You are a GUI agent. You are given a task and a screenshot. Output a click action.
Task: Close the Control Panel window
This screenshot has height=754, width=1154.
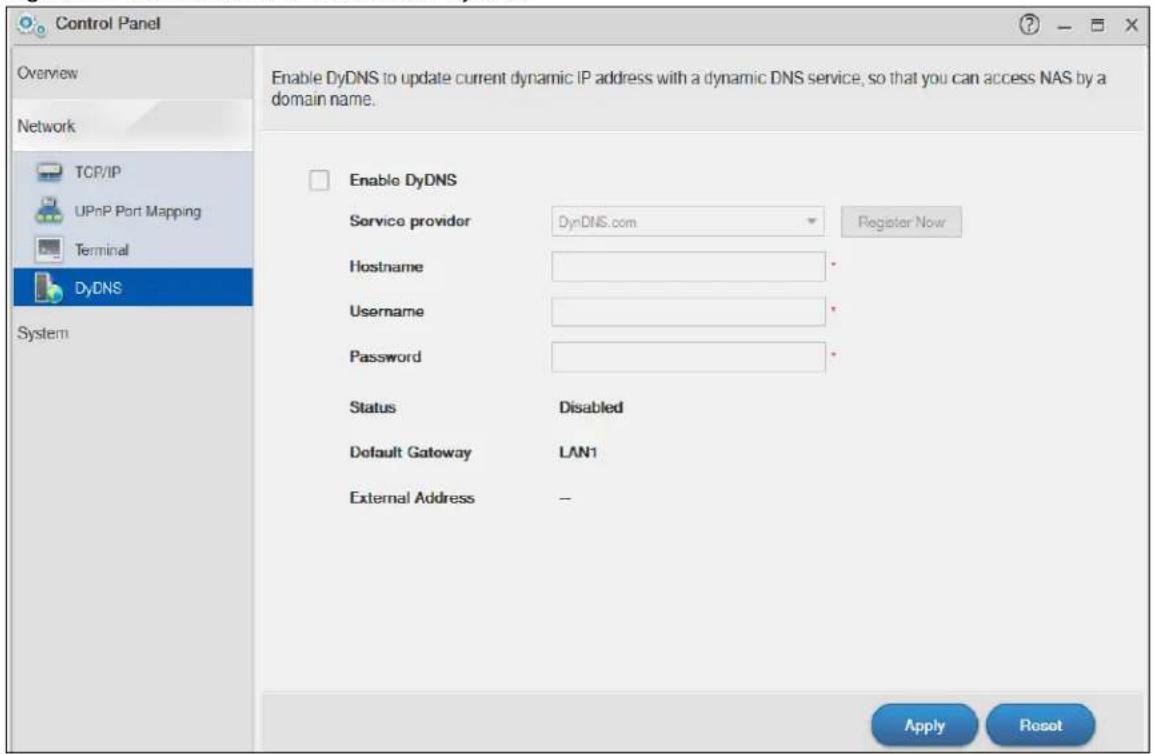coord(1132,25)
